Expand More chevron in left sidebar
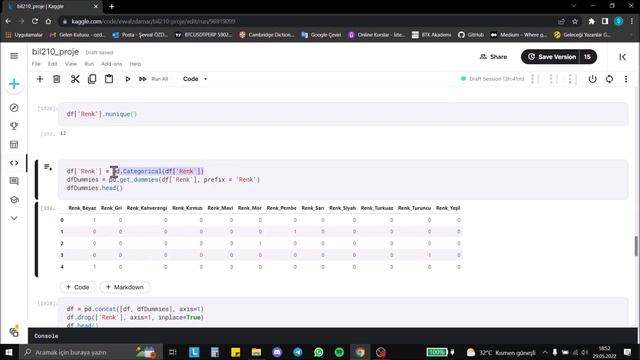The height and width of the screenshot is (360, 640). tap(14, 218)
